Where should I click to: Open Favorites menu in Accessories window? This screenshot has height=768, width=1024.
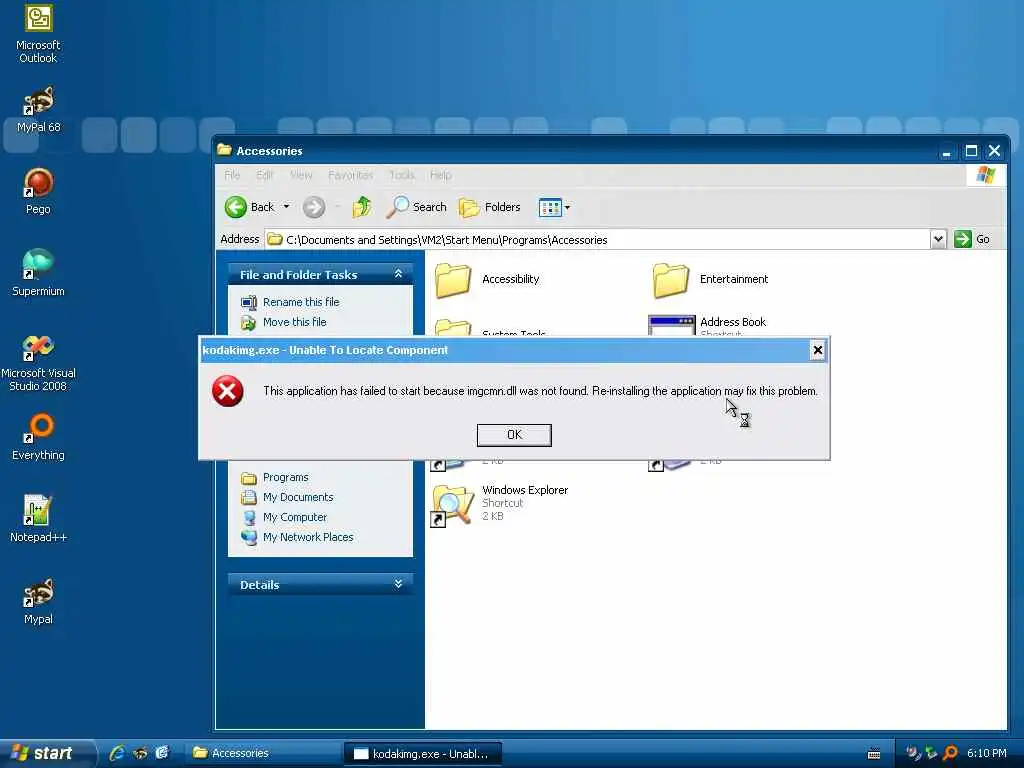click(x=350, y=175)
